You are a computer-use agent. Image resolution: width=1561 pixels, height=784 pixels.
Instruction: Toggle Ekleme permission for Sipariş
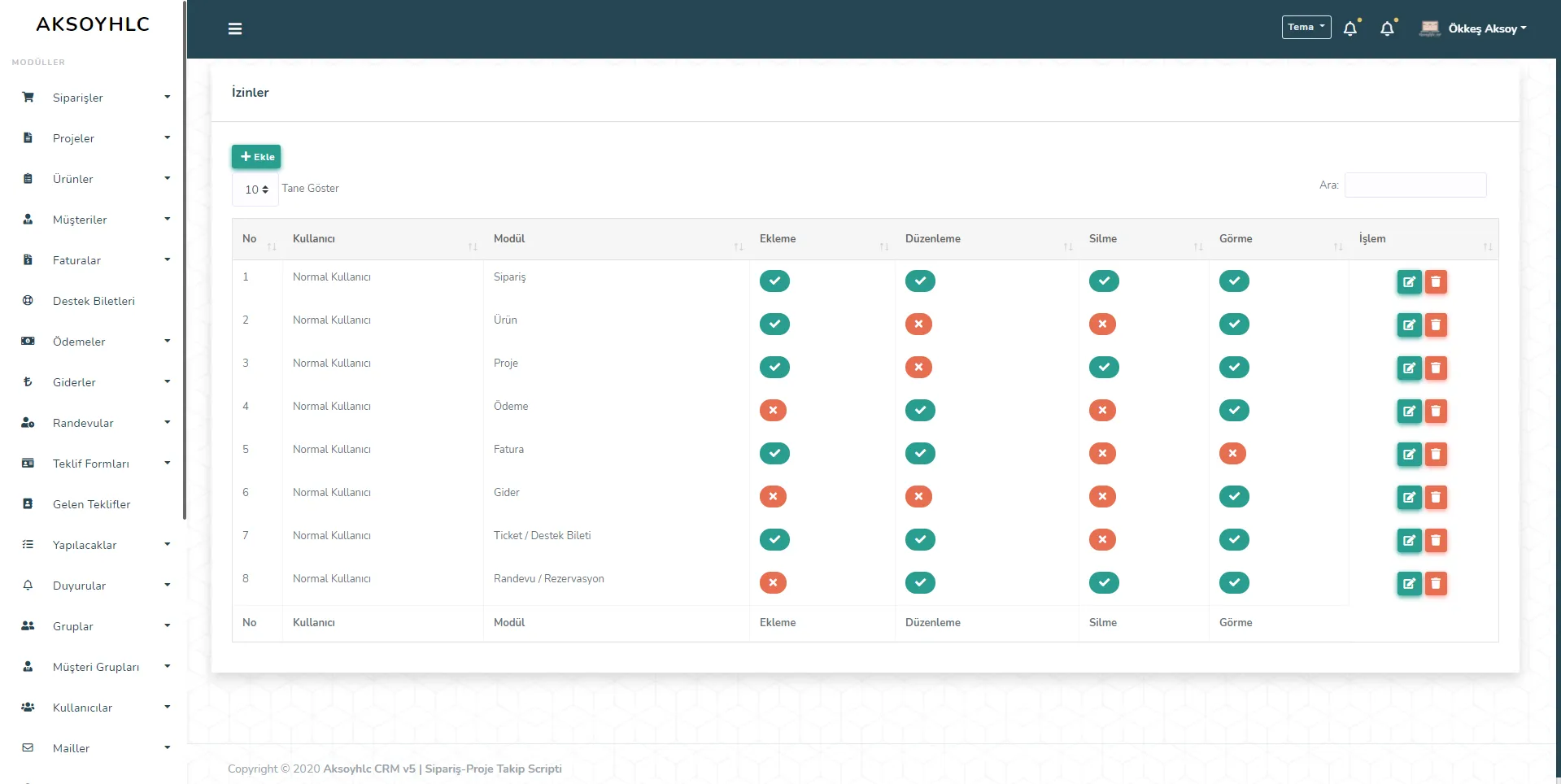[x=774, y=281]
